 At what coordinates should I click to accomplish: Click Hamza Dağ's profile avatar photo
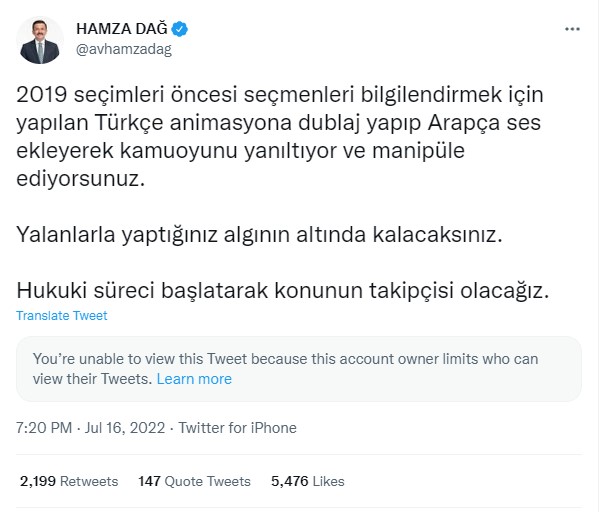pyautogui.click(x=41, y=39)
